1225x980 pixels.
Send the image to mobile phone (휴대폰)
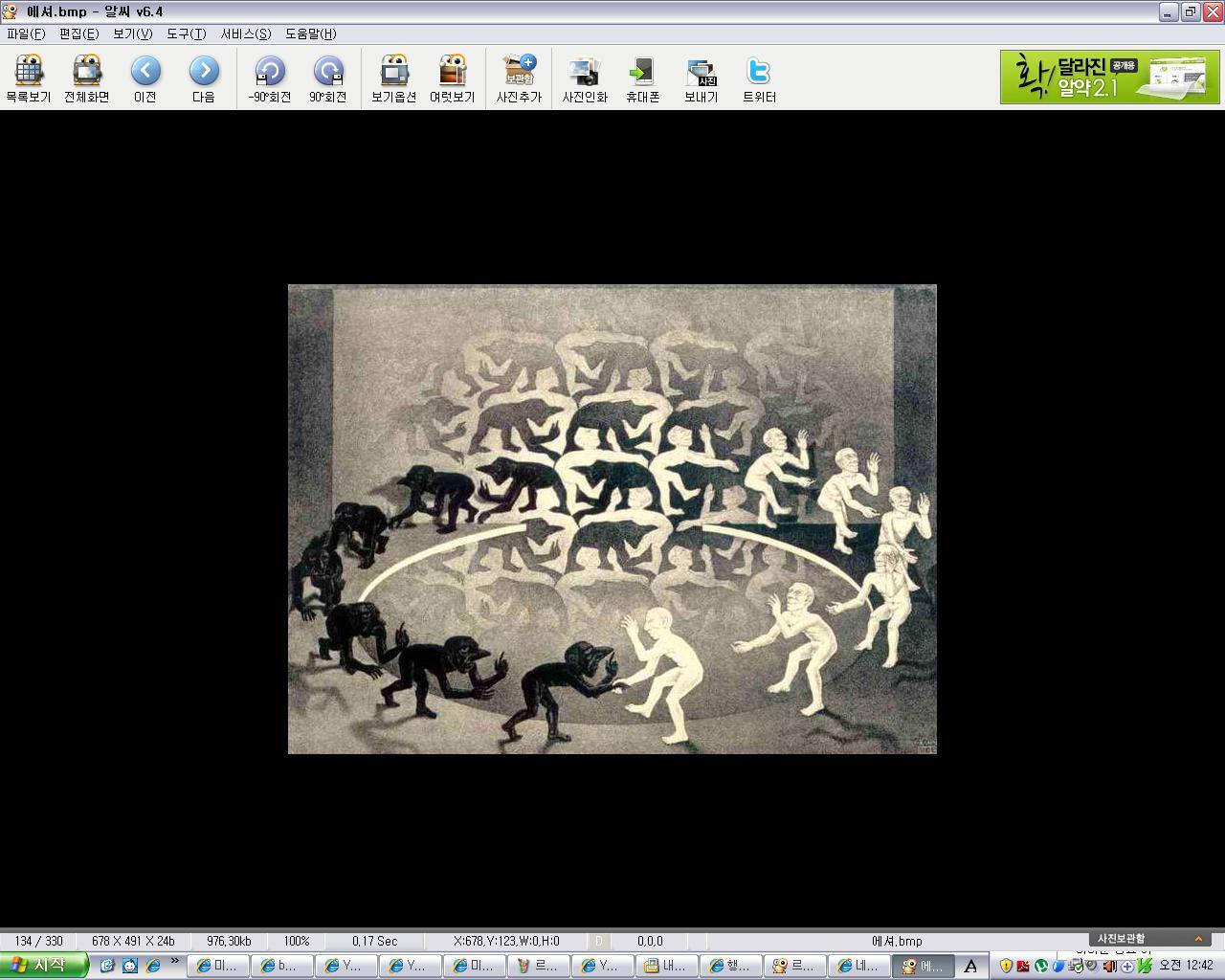(642, 78)
